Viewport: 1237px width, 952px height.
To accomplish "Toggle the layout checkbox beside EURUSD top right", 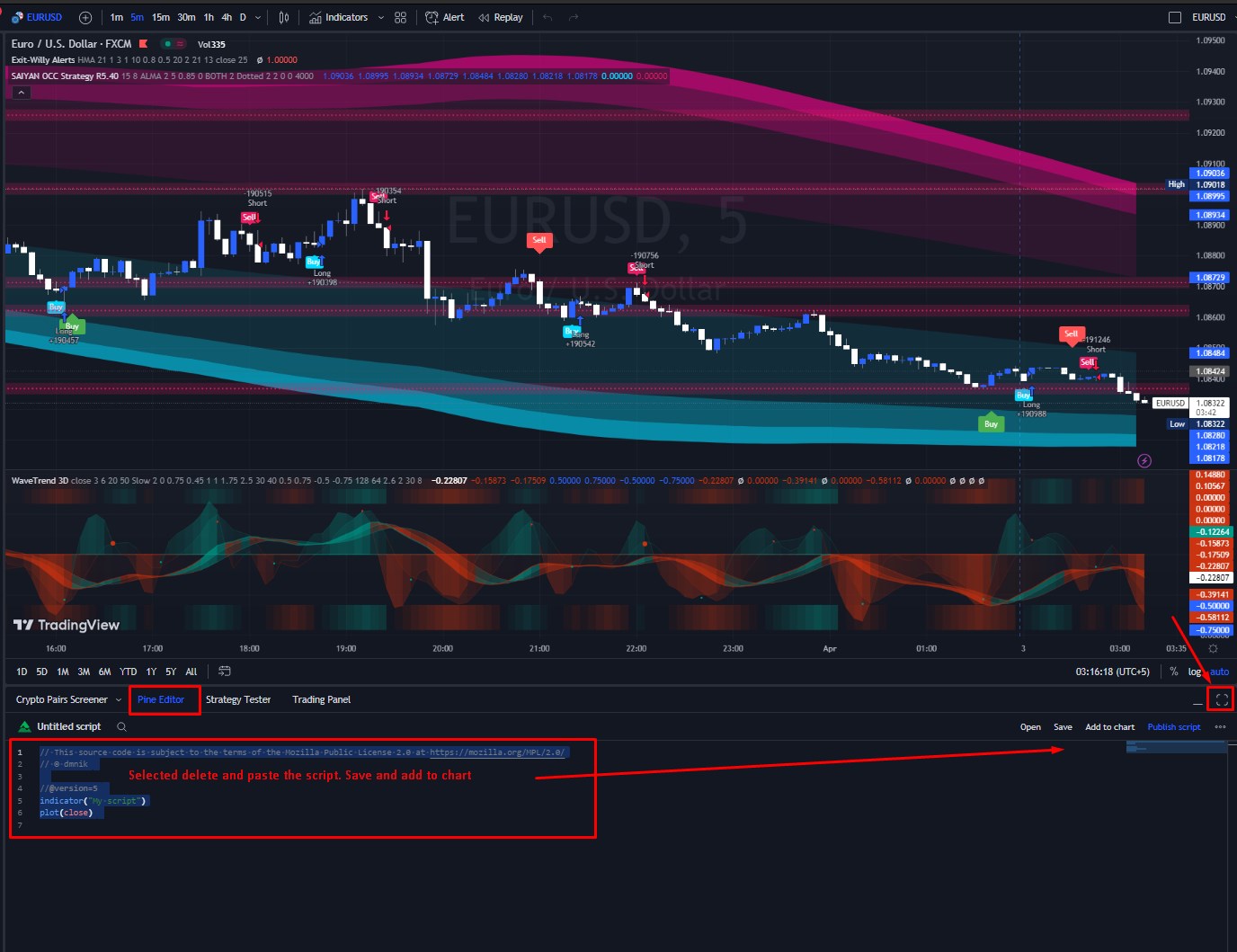I will pos(1174,17).
